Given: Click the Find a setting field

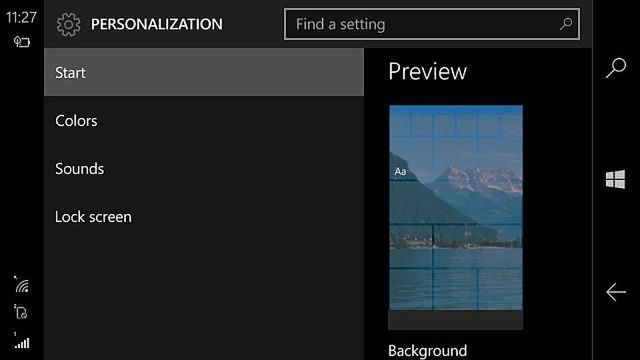Looking at the screenshot, I should [432, 24].
